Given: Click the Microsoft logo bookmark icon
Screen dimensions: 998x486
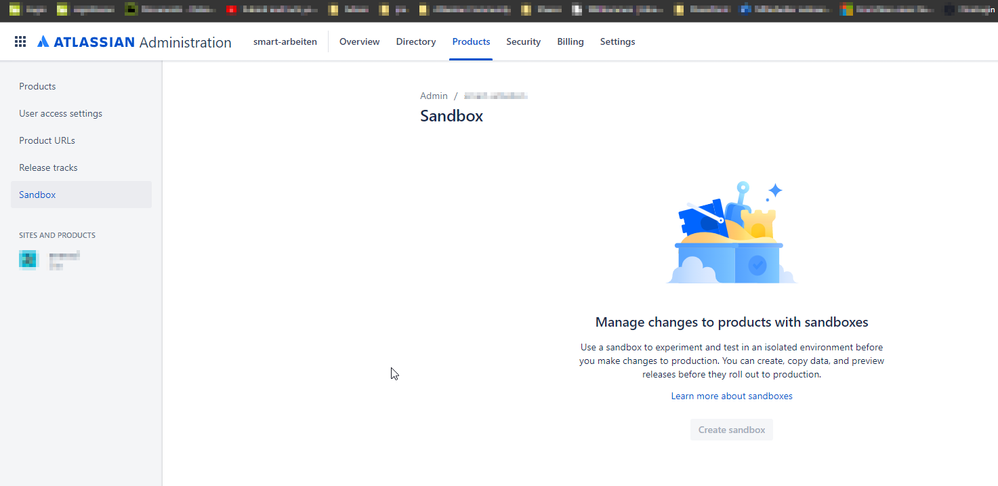Looking at the screenshot, I should point(846,10).
